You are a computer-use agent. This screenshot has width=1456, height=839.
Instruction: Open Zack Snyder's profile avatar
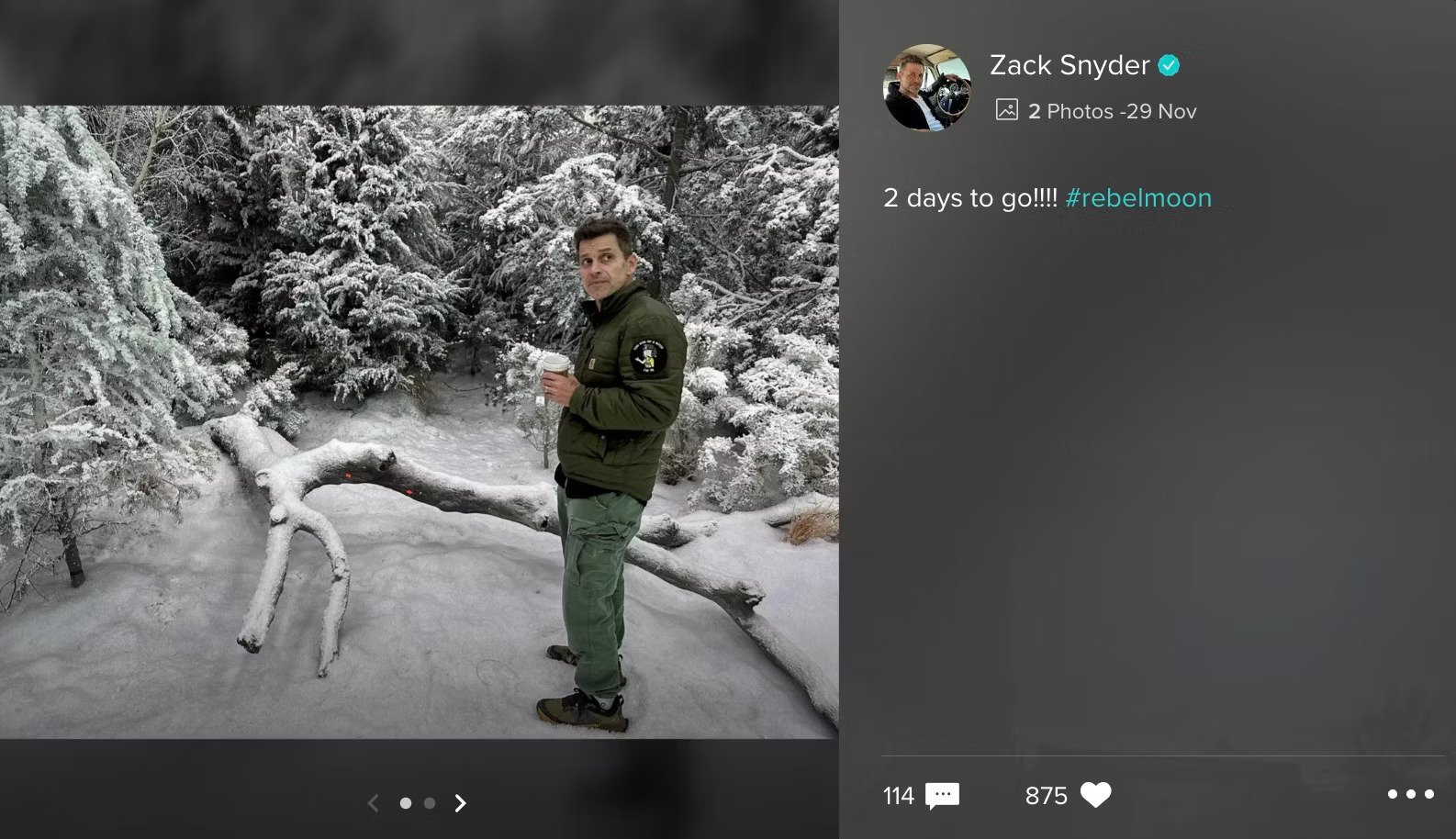click(927, 87)
